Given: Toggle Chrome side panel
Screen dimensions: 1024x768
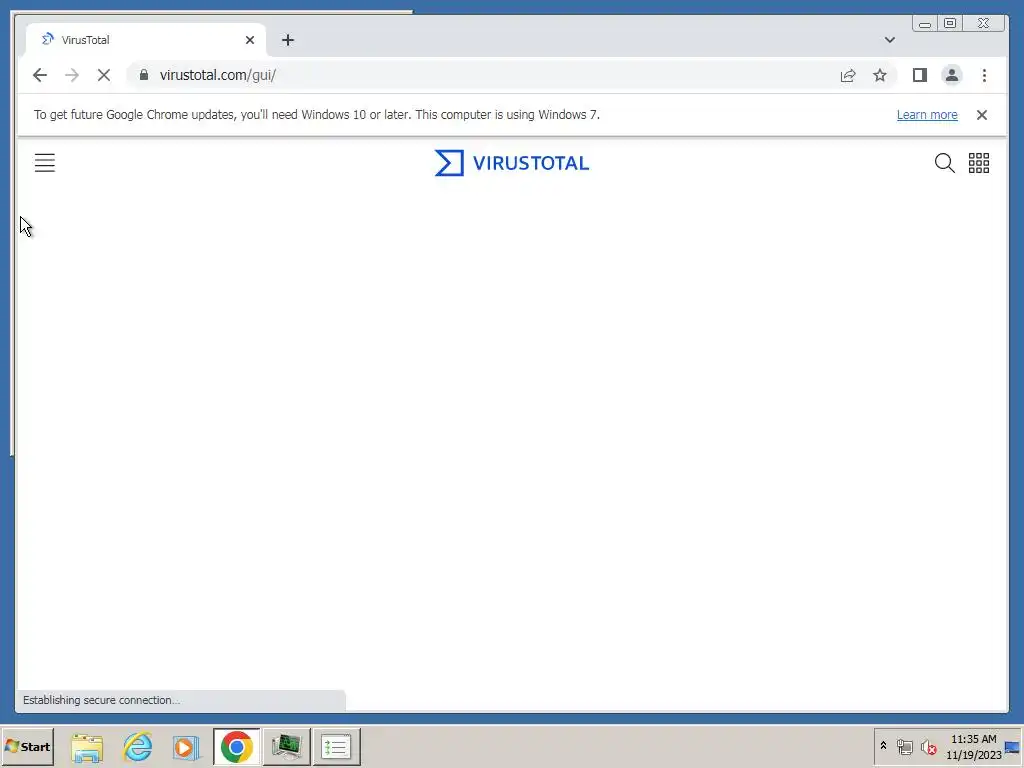Looking at the screenshot, I should click(x=920, y=75).
